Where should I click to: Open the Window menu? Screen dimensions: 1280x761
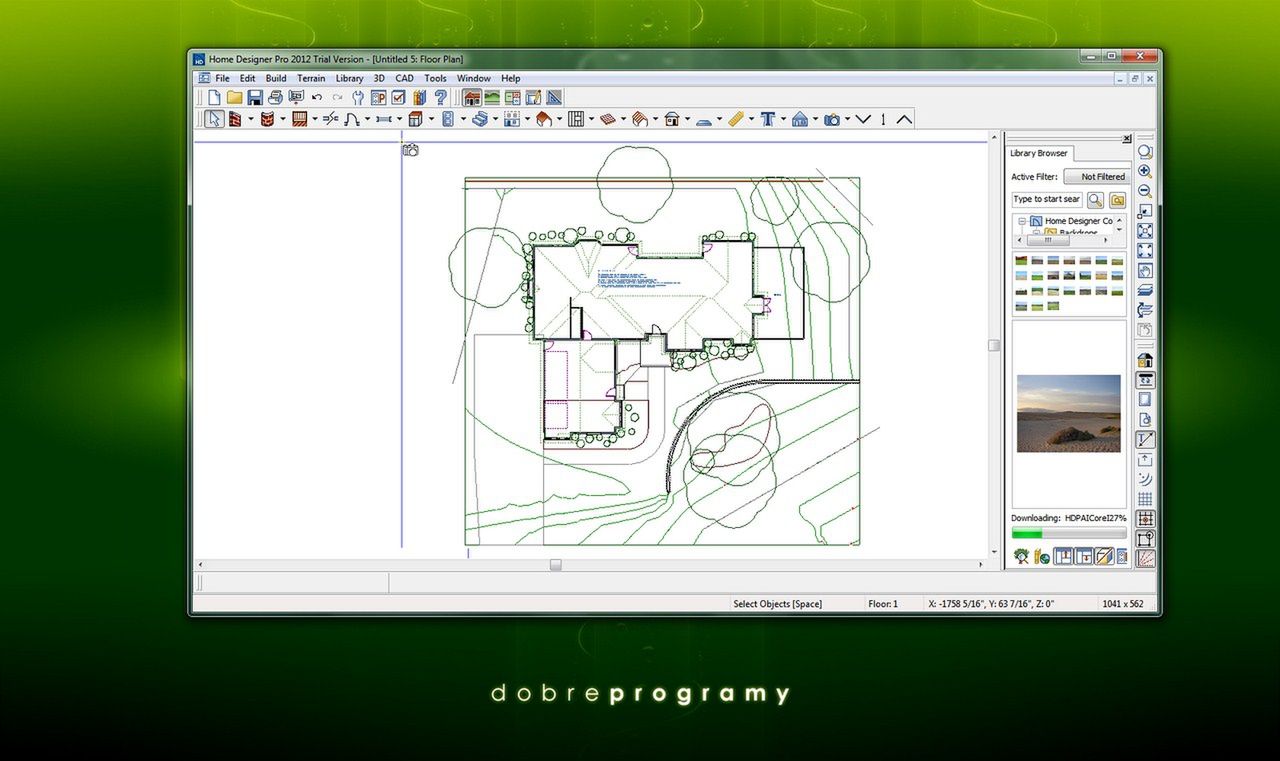point(473,78)
